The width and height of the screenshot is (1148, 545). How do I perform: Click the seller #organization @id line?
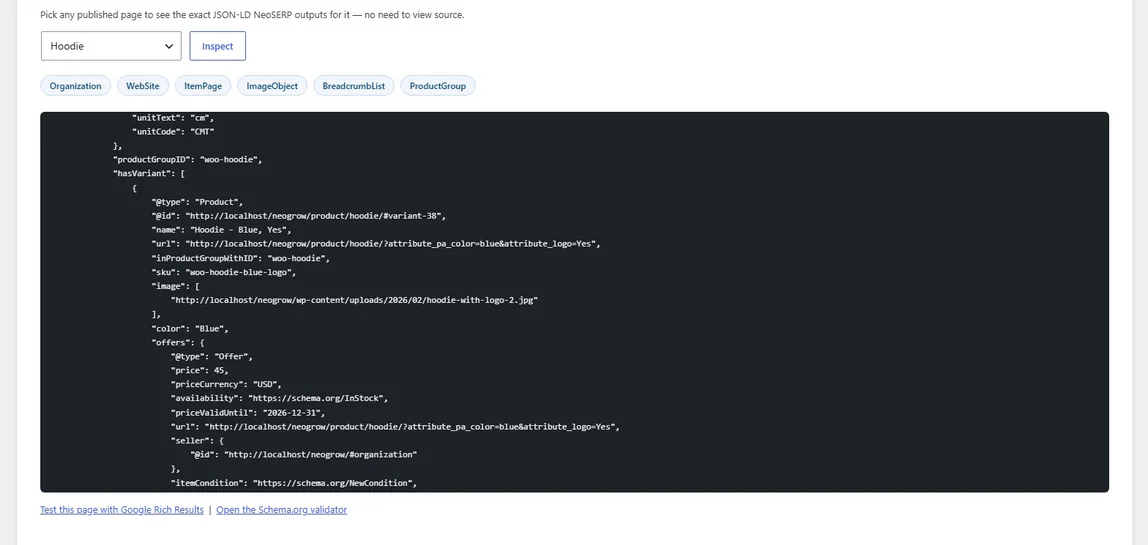304,455
